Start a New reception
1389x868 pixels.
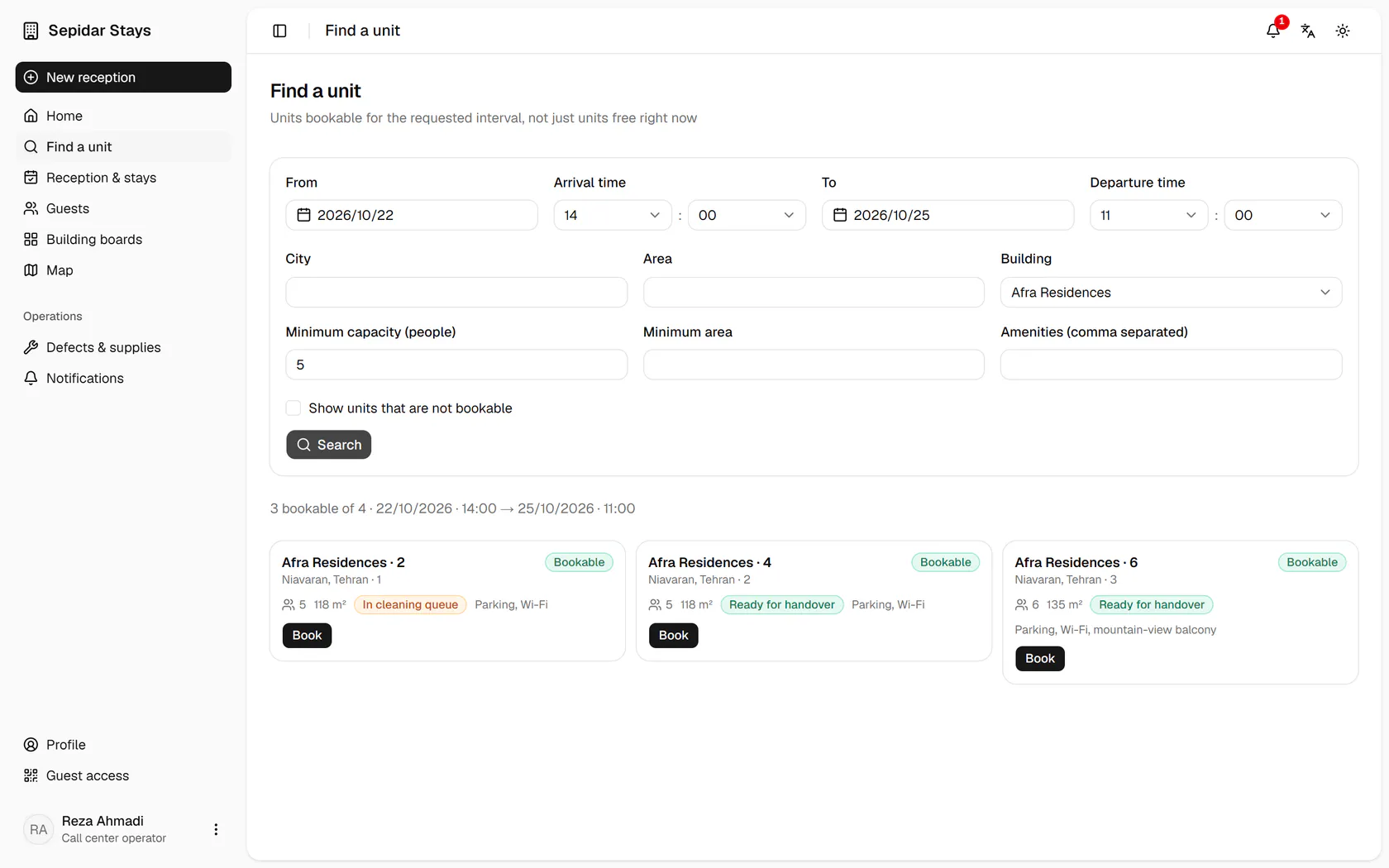[123, 77]
